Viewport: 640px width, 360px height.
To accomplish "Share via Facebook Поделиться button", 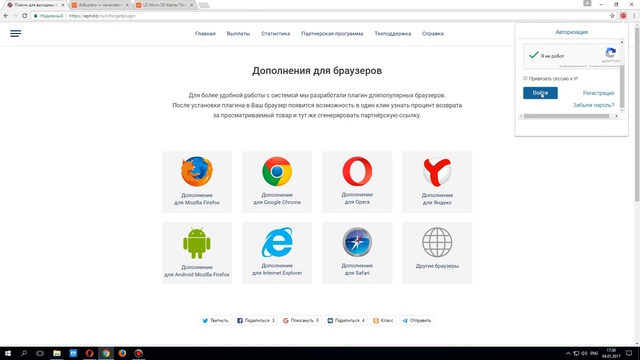I will 256,320.
